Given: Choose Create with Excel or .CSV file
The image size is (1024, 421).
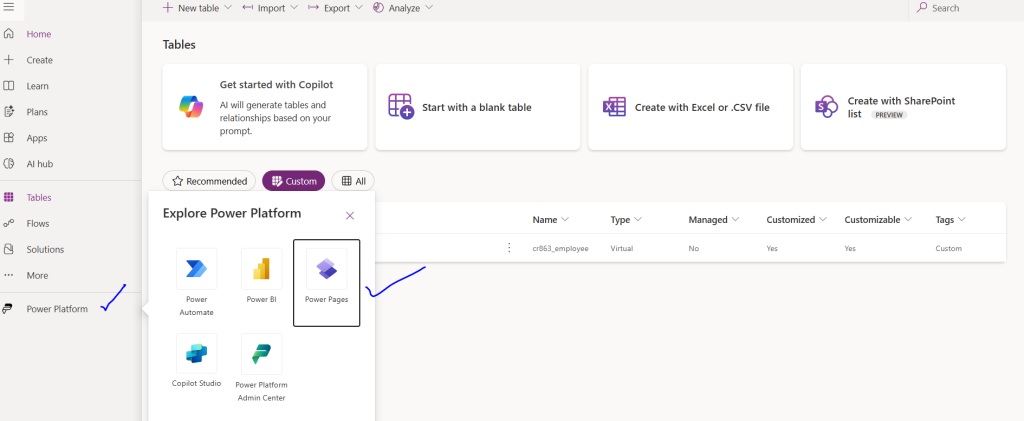Looking at the screenshot, I should click(690, 107).
